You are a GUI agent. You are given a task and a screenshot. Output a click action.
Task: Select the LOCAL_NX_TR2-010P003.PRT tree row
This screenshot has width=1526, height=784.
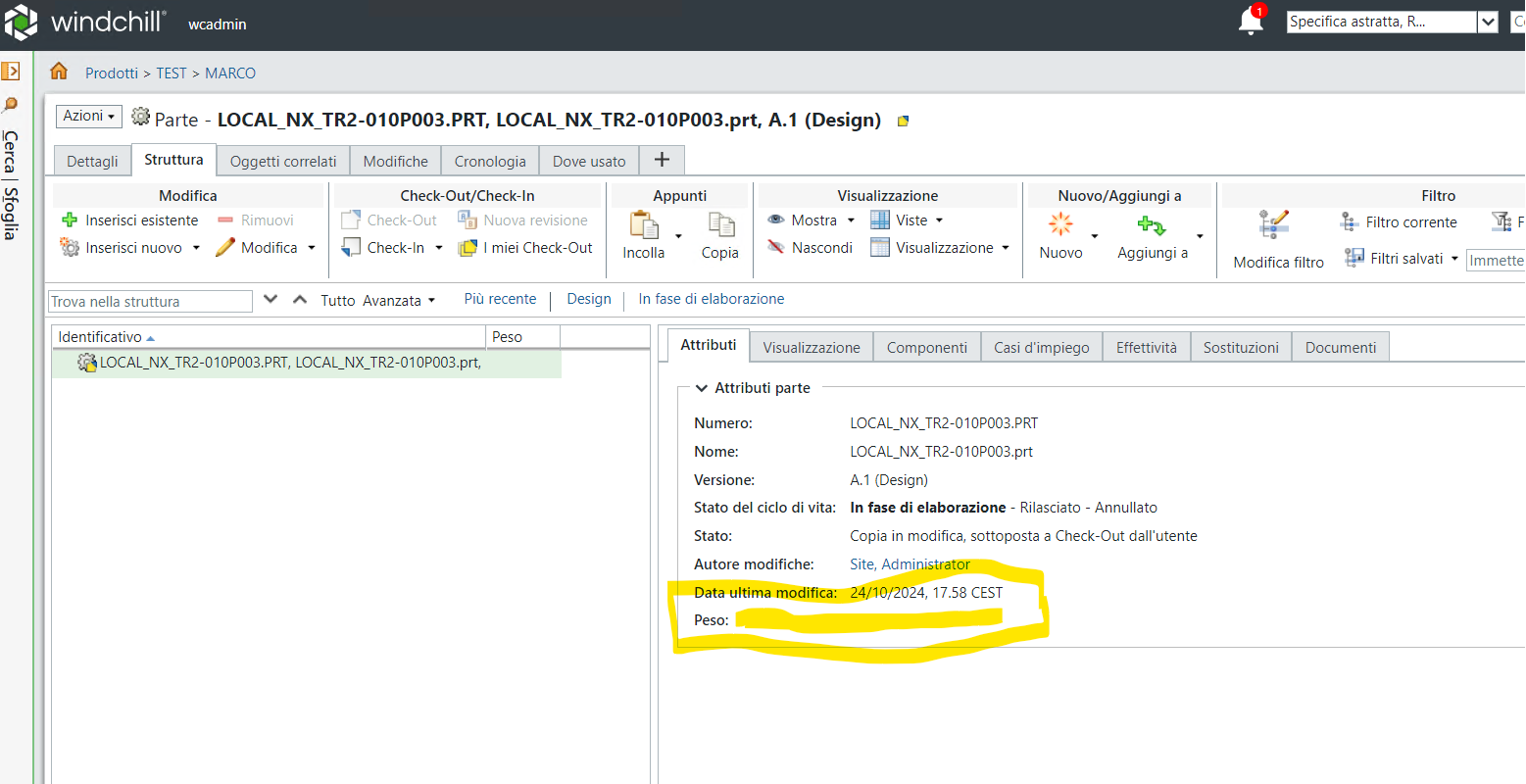click(x=289, y=363)
